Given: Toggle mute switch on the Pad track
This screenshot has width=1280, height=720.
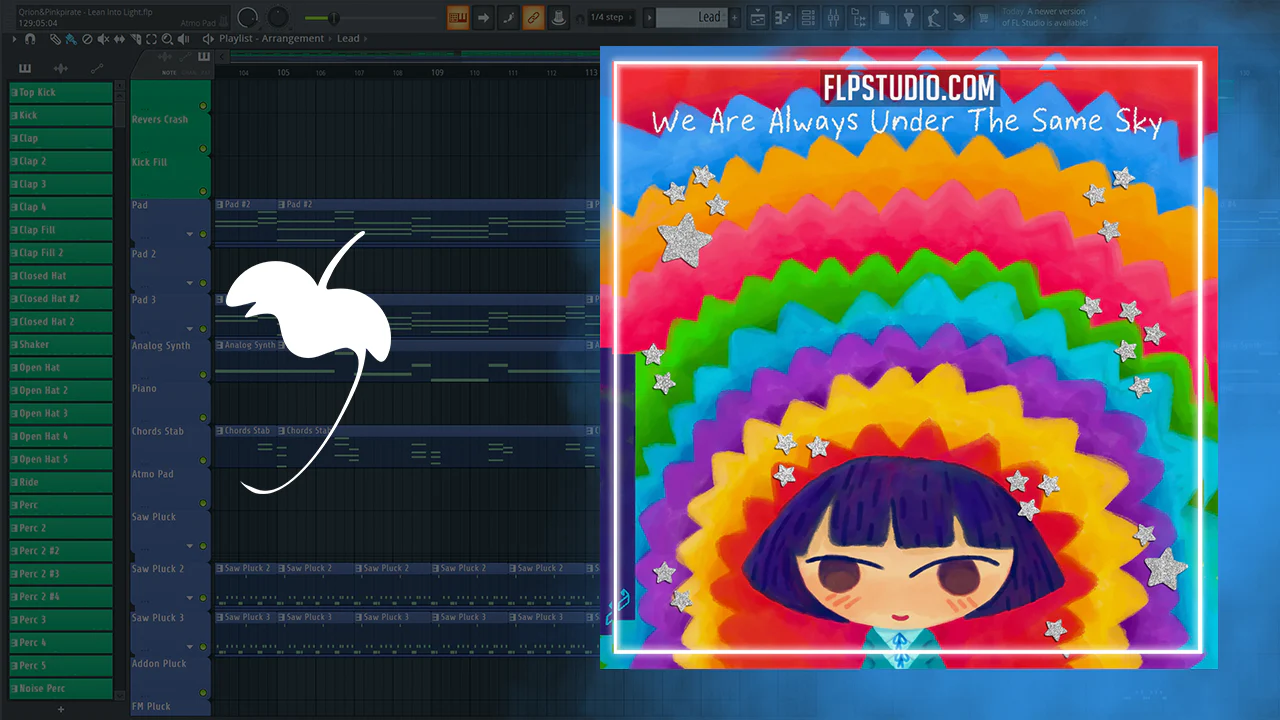Looking at the screenshot, I should 203,234.
